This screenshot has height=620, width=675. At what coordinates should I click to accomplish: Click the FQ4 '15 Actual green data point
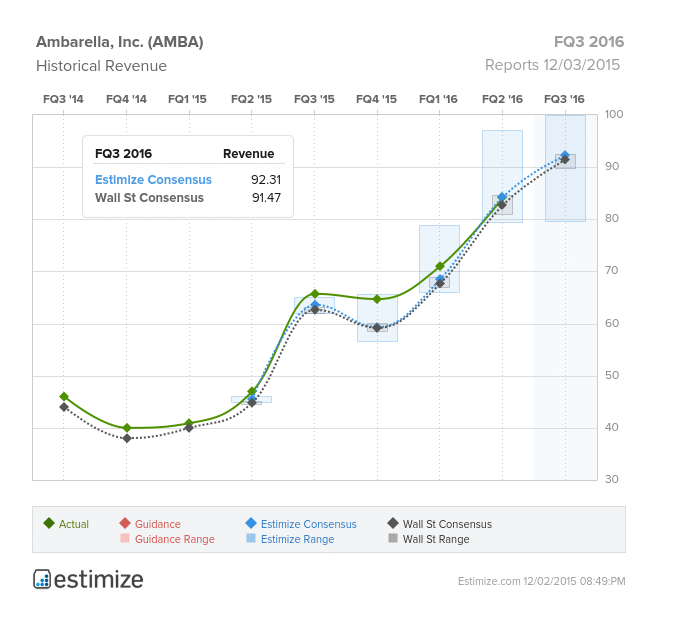coord(377,299)
